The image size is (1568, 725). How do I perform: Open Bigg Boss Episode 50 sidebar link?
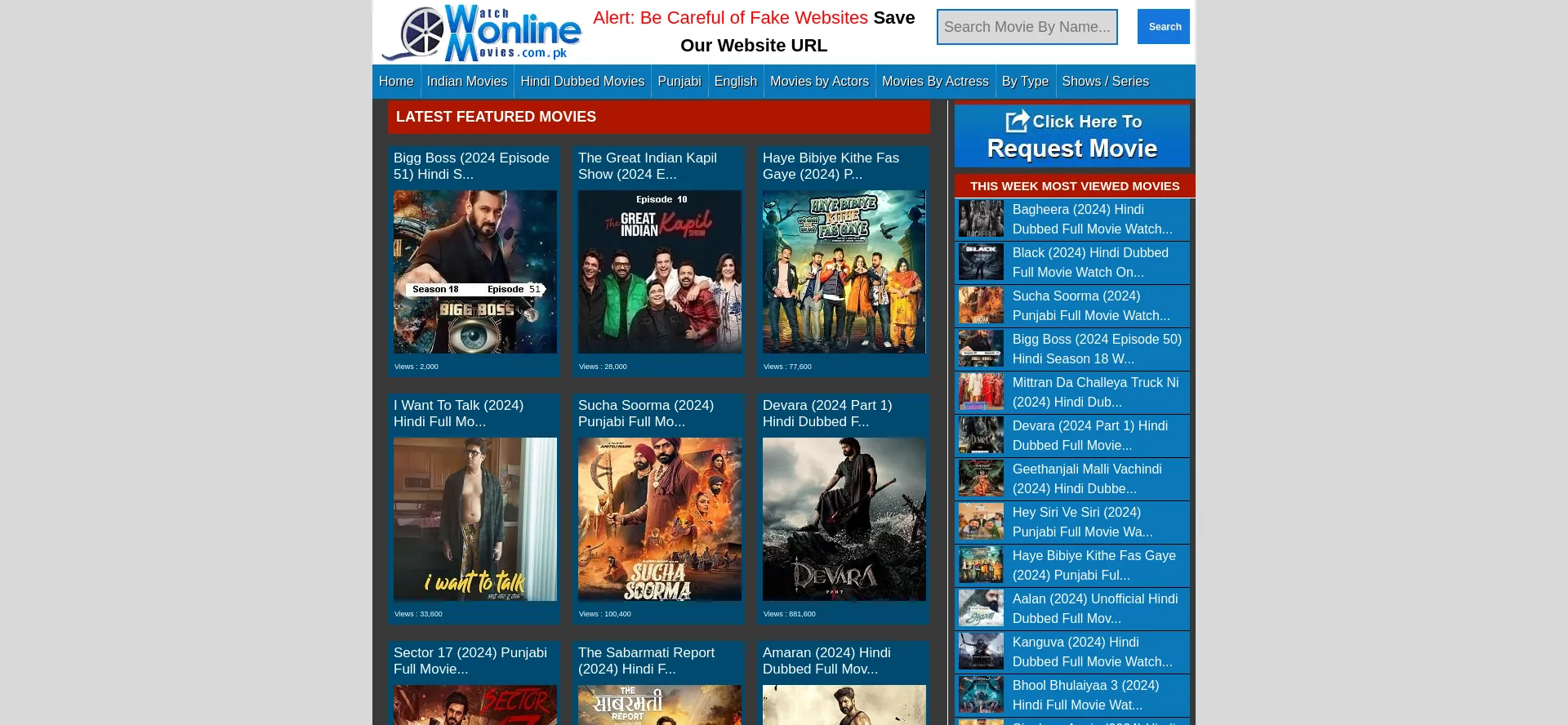(1097, 349)
